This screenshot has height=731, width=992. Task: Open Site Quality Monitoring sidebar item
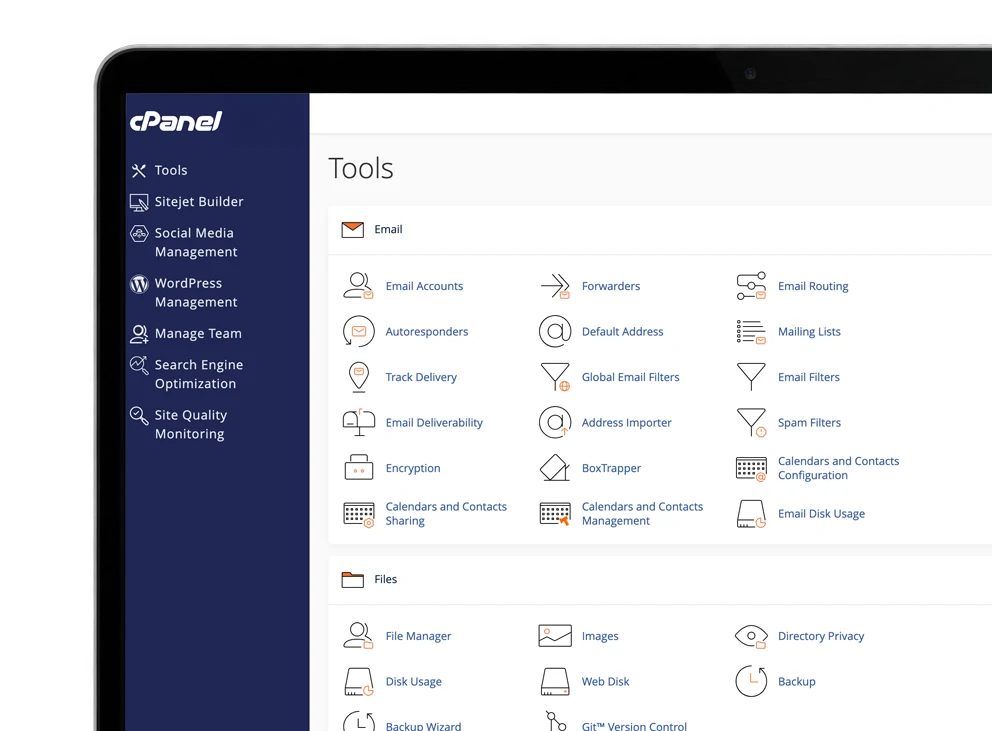[x=178, y=424]
